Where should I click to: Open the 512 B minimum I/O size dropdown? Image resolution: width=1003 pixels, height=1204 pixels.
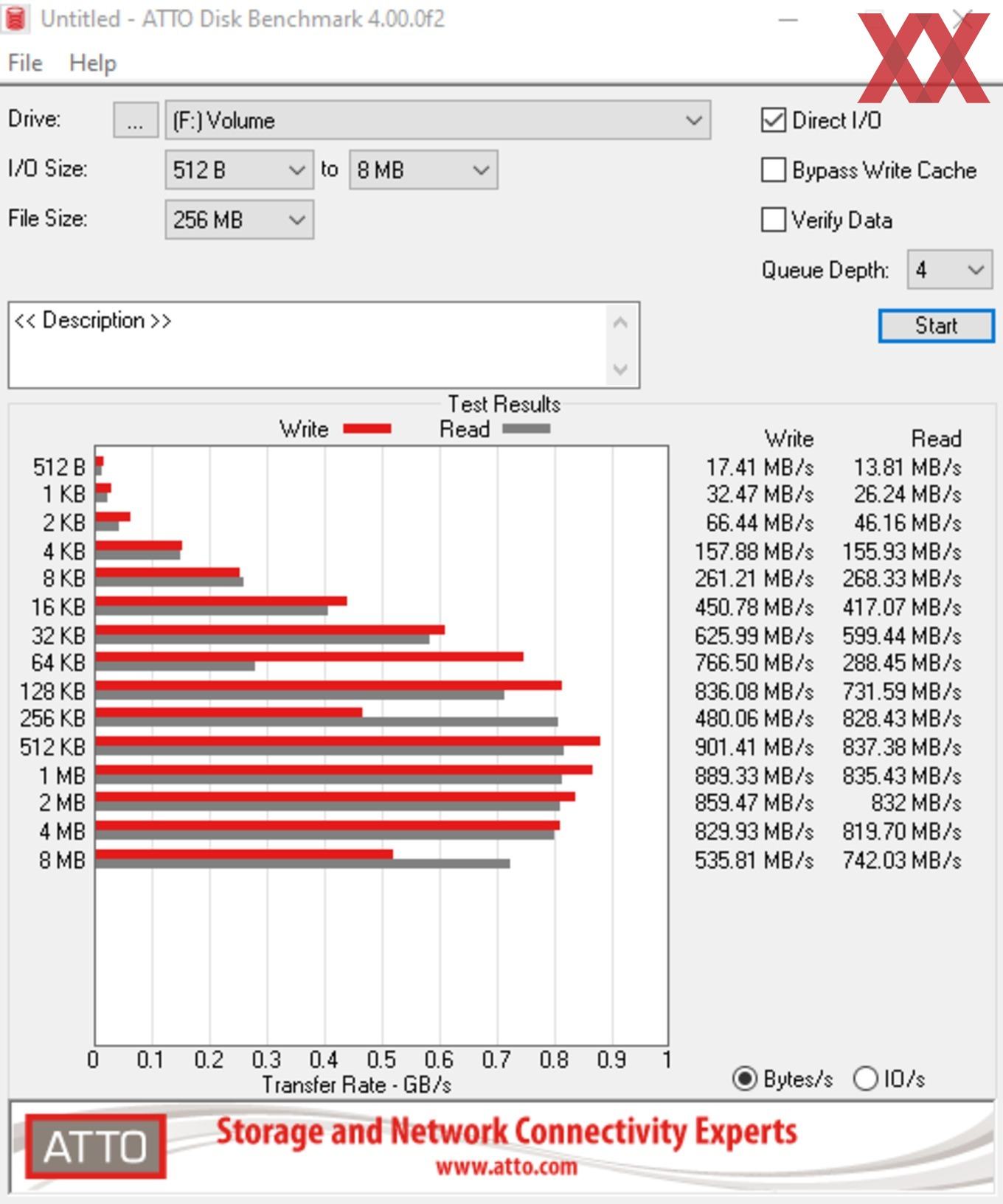tap(240, 170)
